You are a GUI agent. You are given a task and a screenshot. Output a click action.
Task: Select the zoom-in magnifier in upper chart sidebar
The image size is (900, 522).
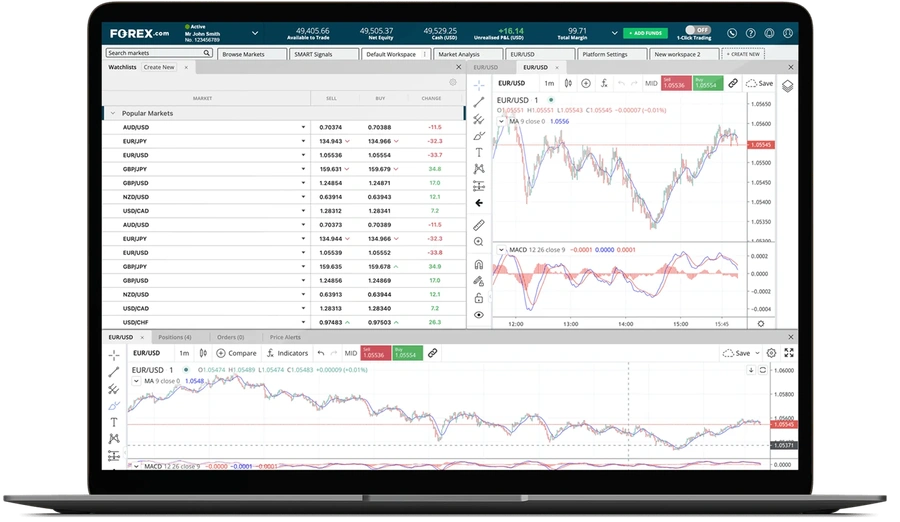pyautogui.click(x=479, y=242)
